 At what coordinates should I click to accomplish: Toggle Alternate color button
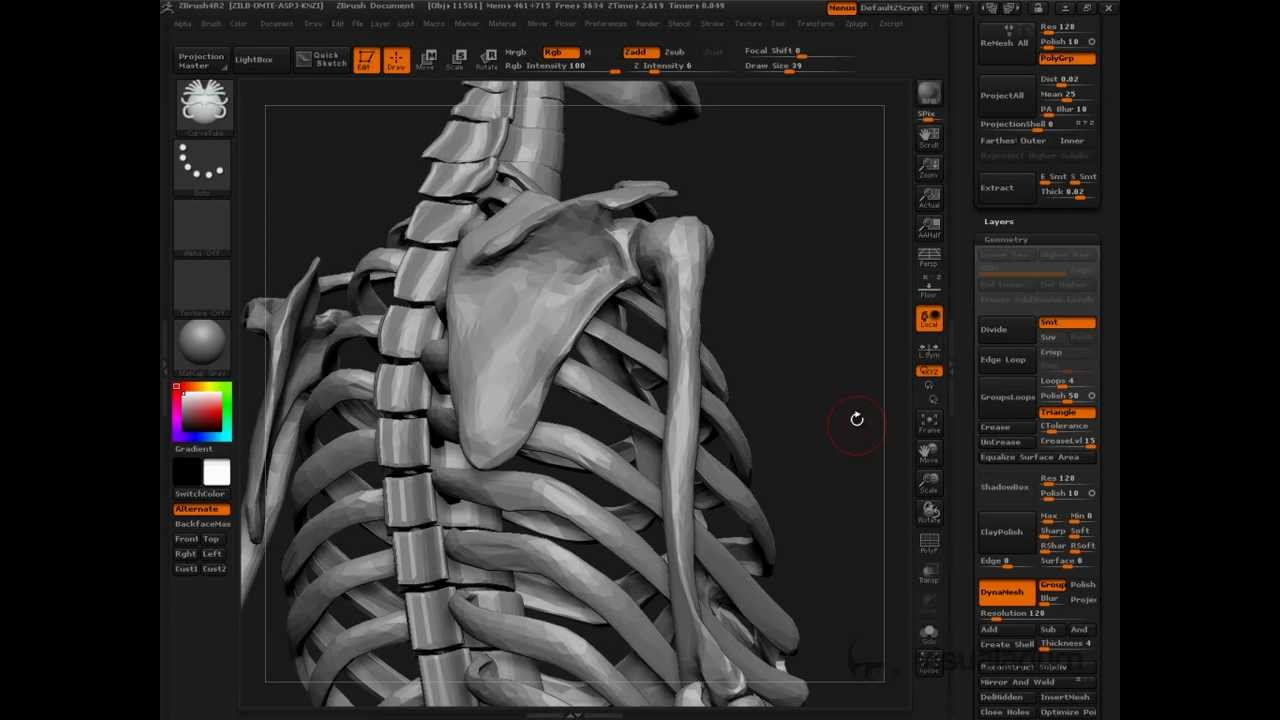pos(202,509)
